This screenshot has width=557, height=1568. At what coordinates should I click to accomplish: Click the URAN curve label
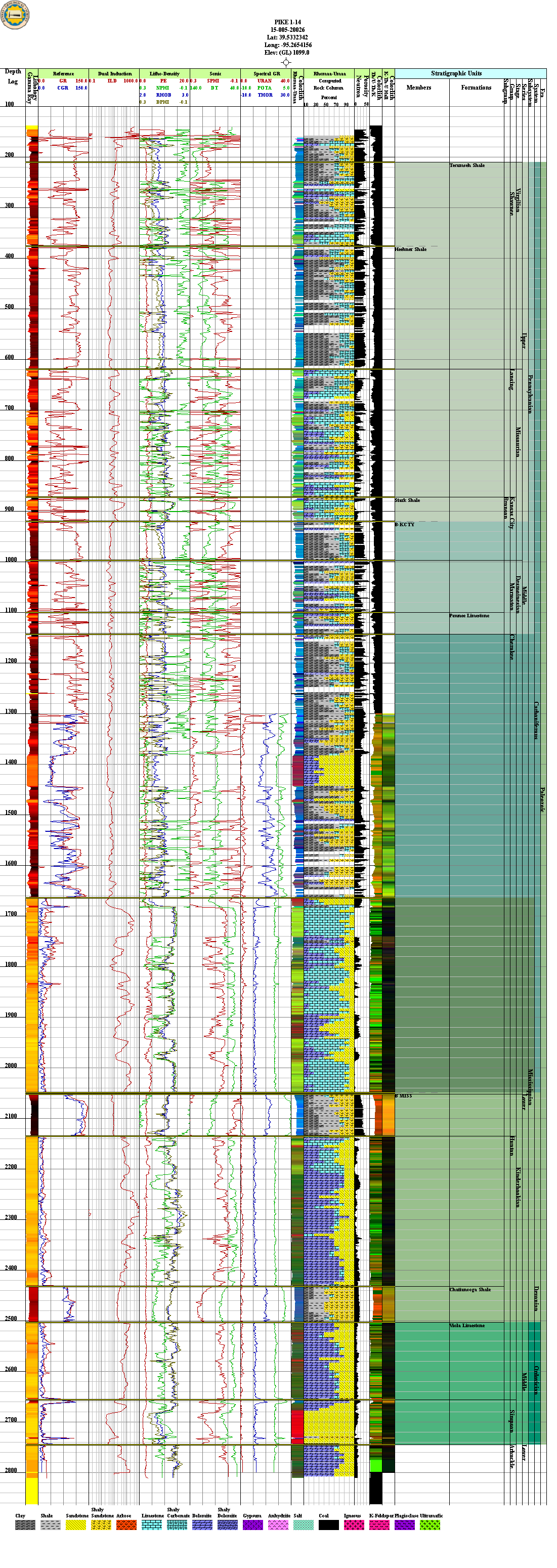tap(264, 81)
